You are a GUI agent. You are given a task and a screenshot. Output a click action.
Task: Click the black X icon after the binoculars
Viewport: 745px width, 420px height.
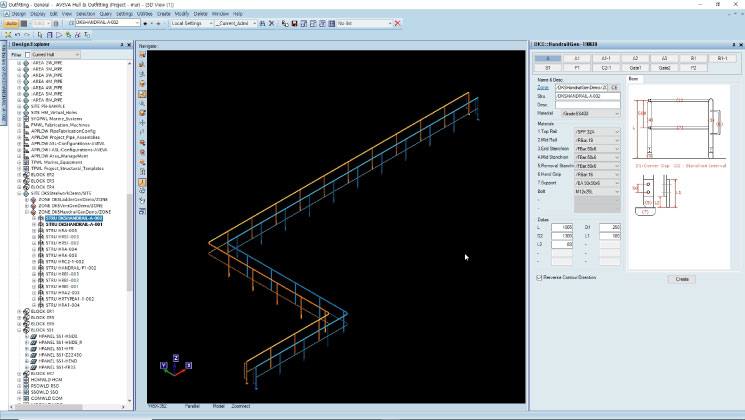point(271,23)
